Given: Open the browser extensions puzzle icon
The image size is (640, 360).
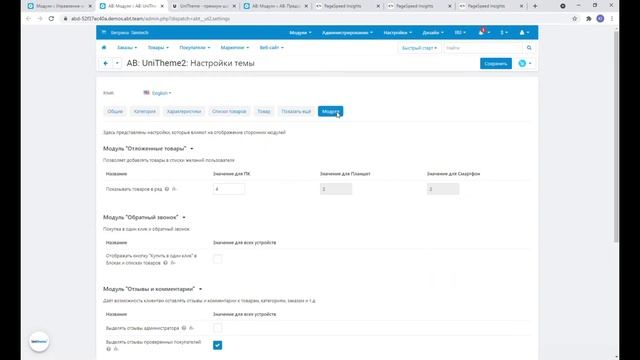Looking at the screenshot, I should pos(588,18).
